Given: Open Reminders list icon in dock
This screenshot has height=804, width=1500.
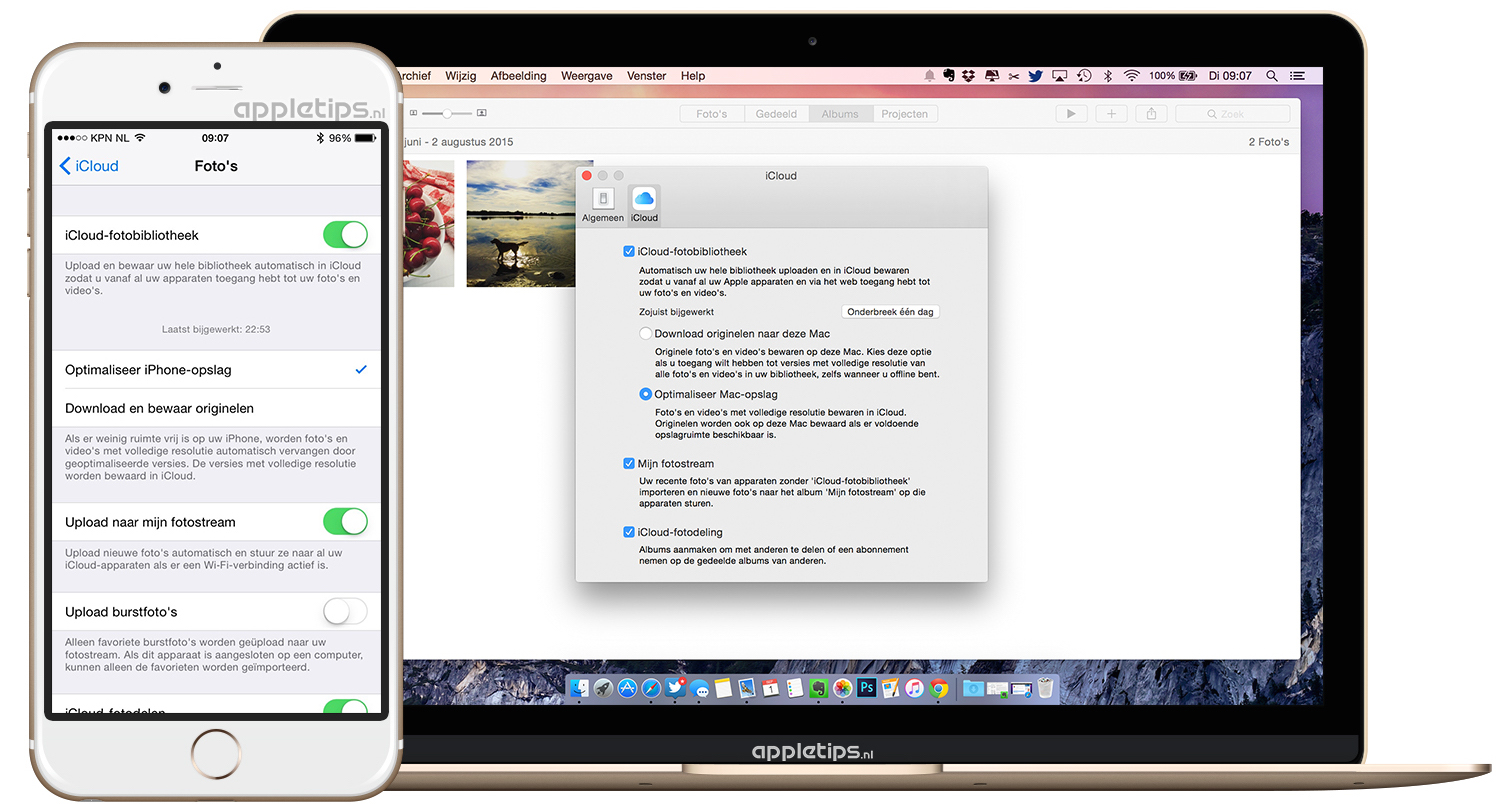Looking at the screenshot, I should coord(795,688).
